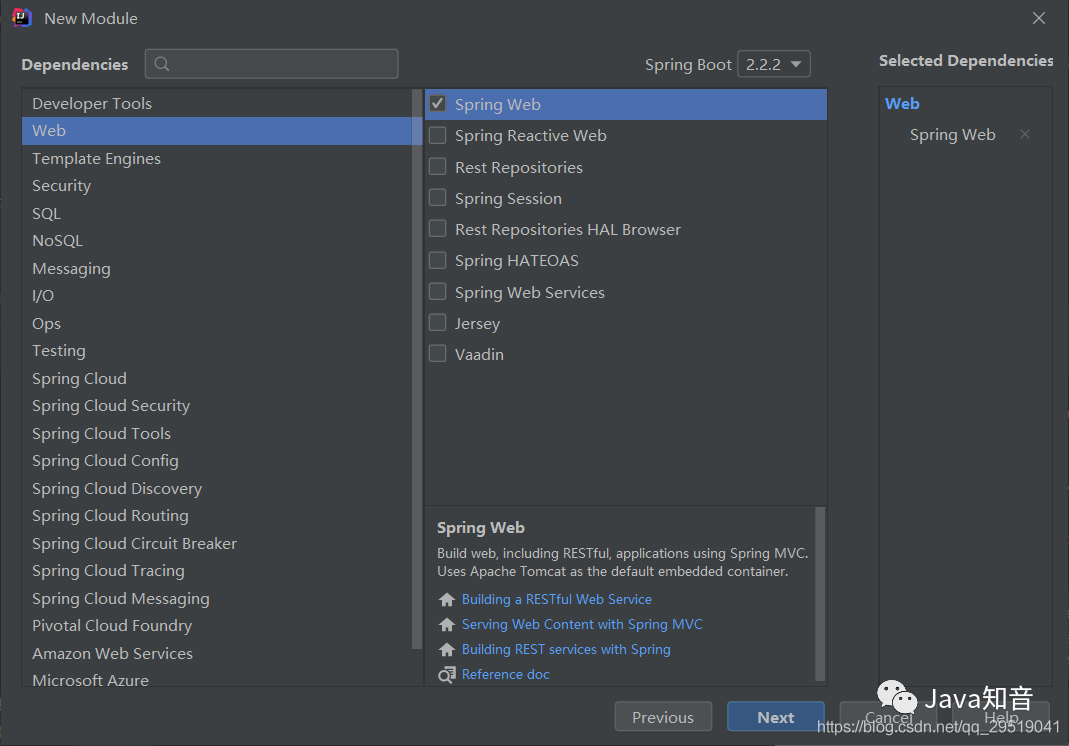Select the Template Engines category
Screen dimensions: 1069x746
click(217, 158)
